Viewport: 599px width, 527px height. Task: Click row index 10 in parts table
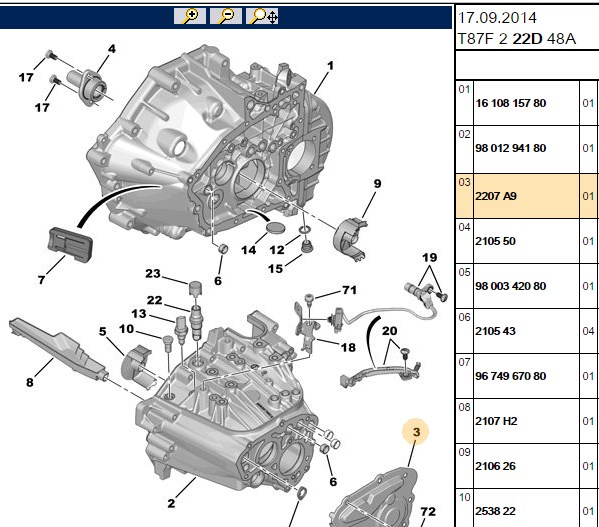(464, 497)
